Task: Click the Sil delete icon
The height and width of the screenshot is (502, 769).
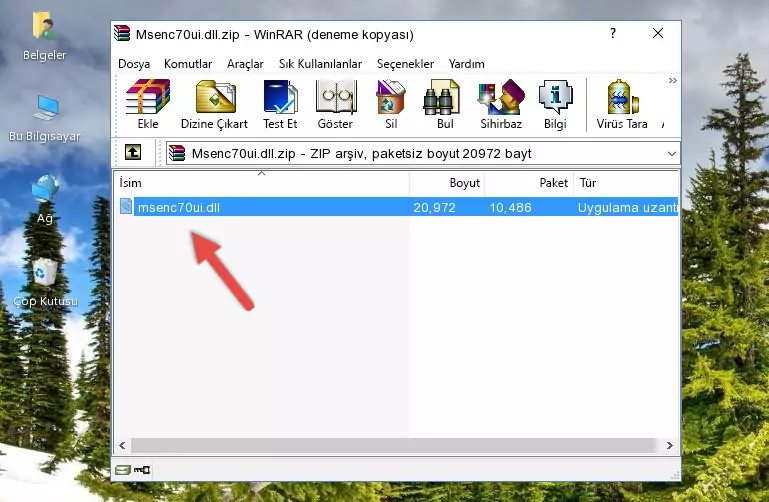Action: (391, 104)
